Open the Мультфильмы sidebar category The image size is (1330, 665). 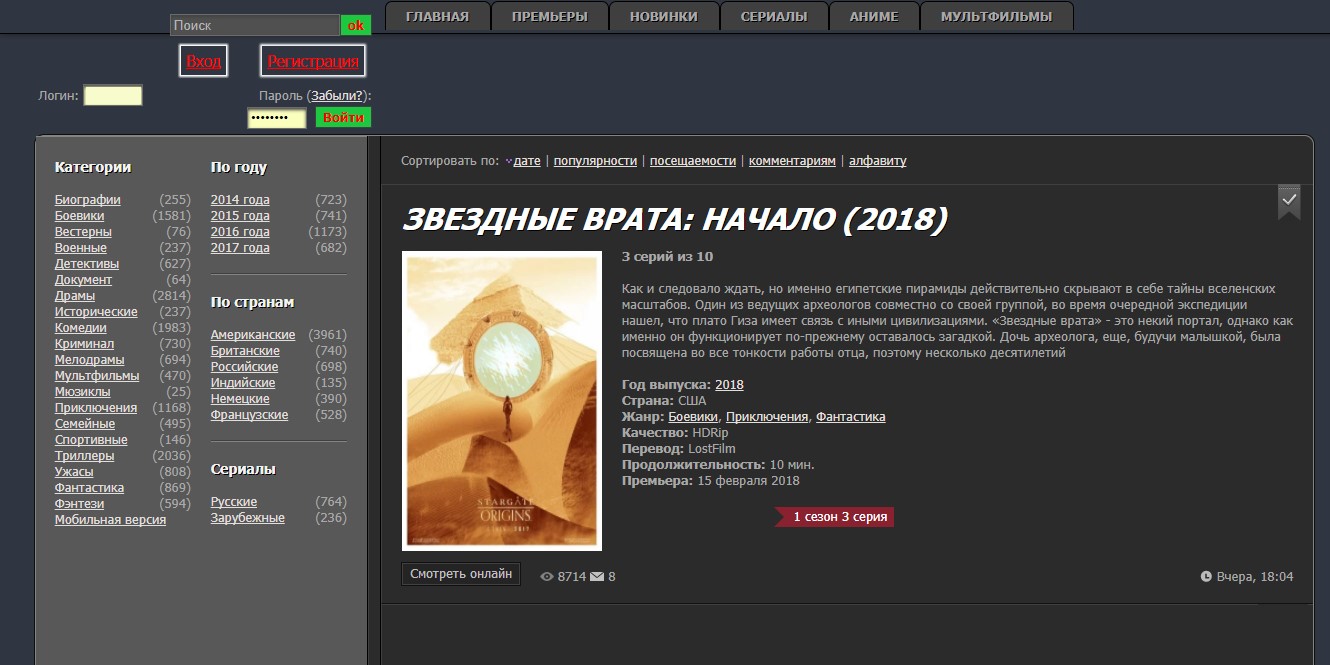point(97,376)
